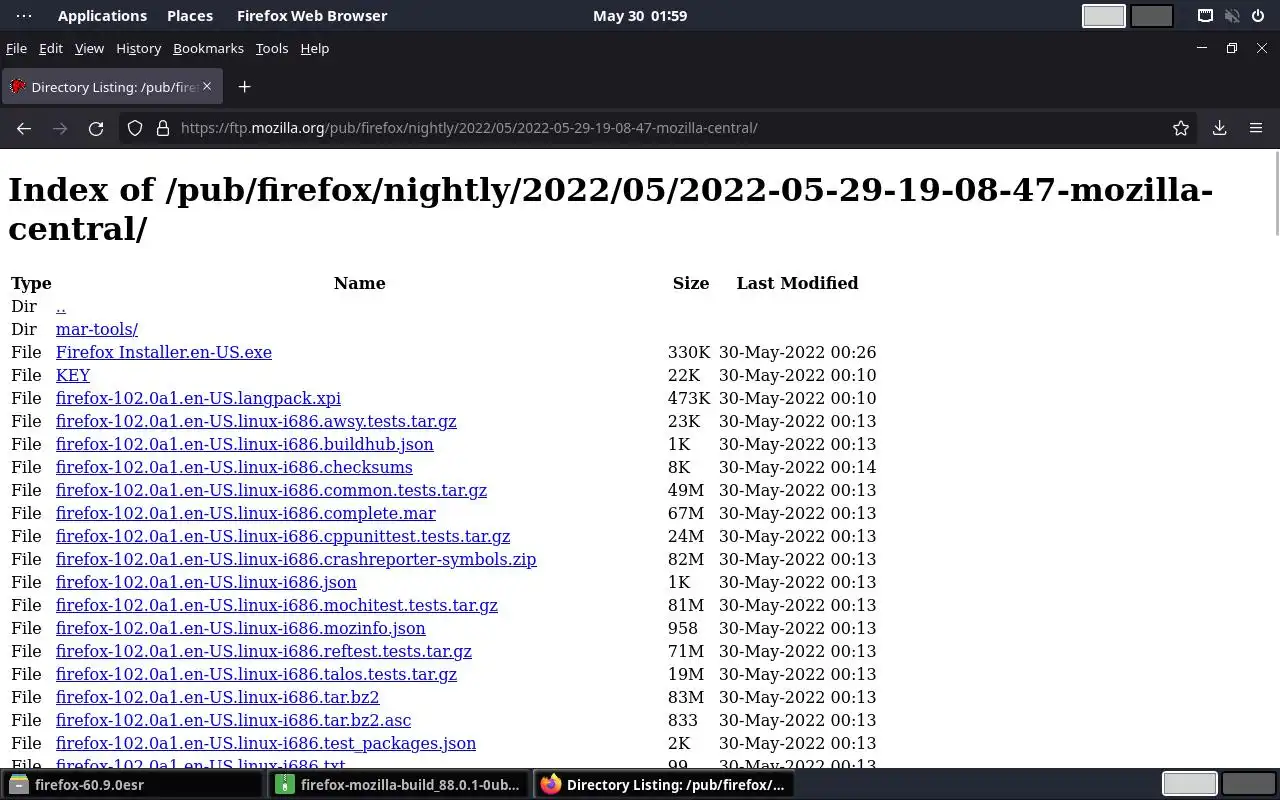Open a new tab with plus button

point(244,87)
